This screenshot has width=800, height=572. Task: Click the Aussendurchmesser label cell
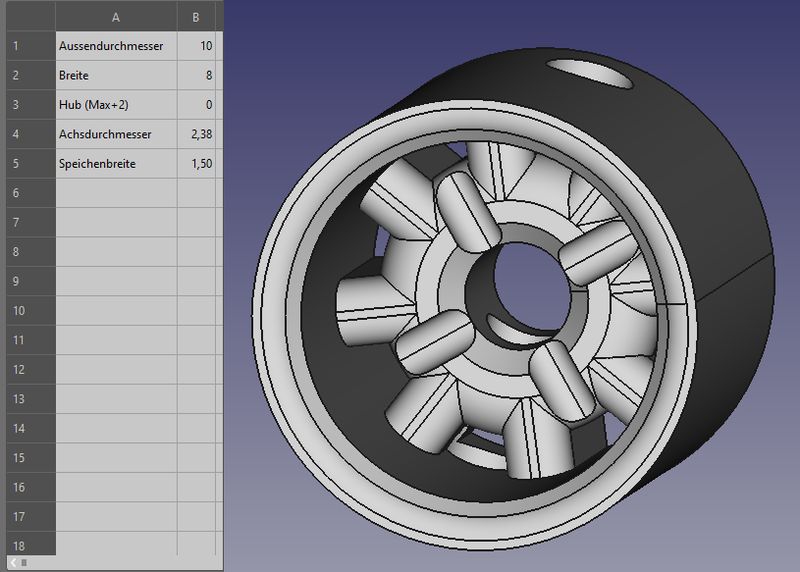[116, 46]
